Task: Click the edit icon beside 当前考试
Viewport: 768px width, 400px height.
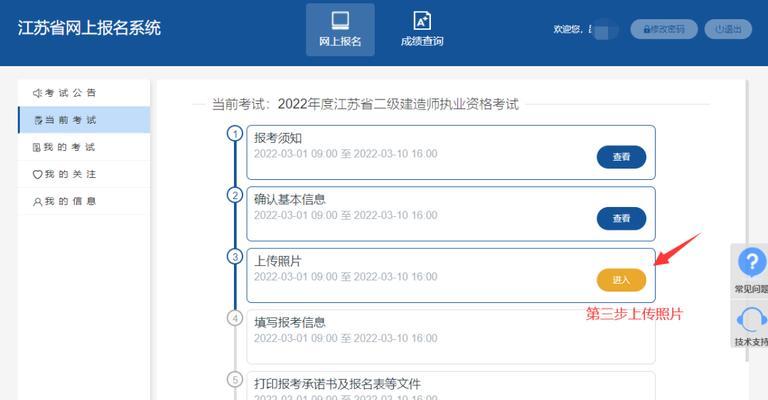Action: tap(38, 120)
